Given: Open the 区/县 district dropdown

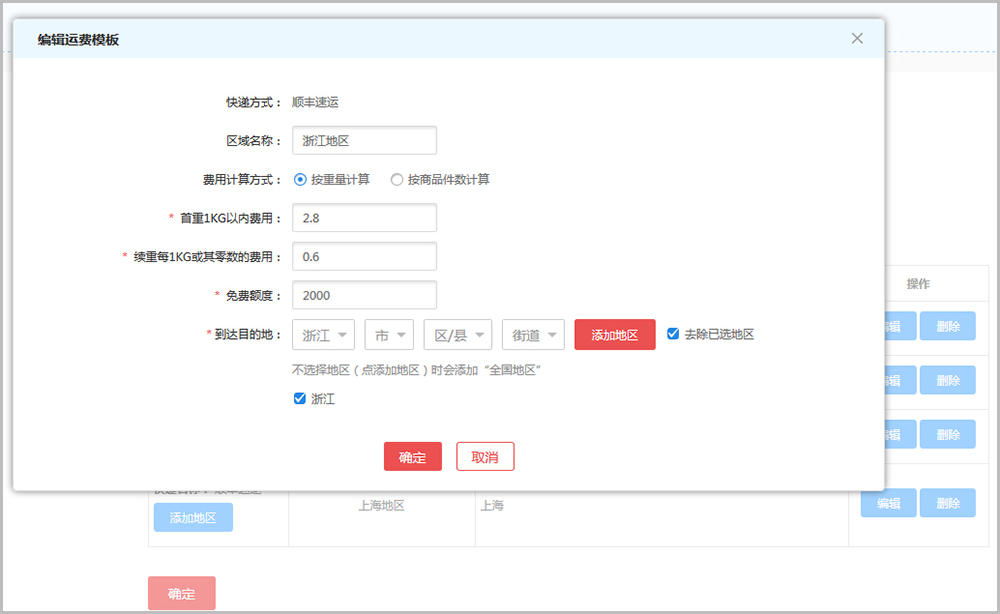Looking at the screenshot, I should (458, 335).
